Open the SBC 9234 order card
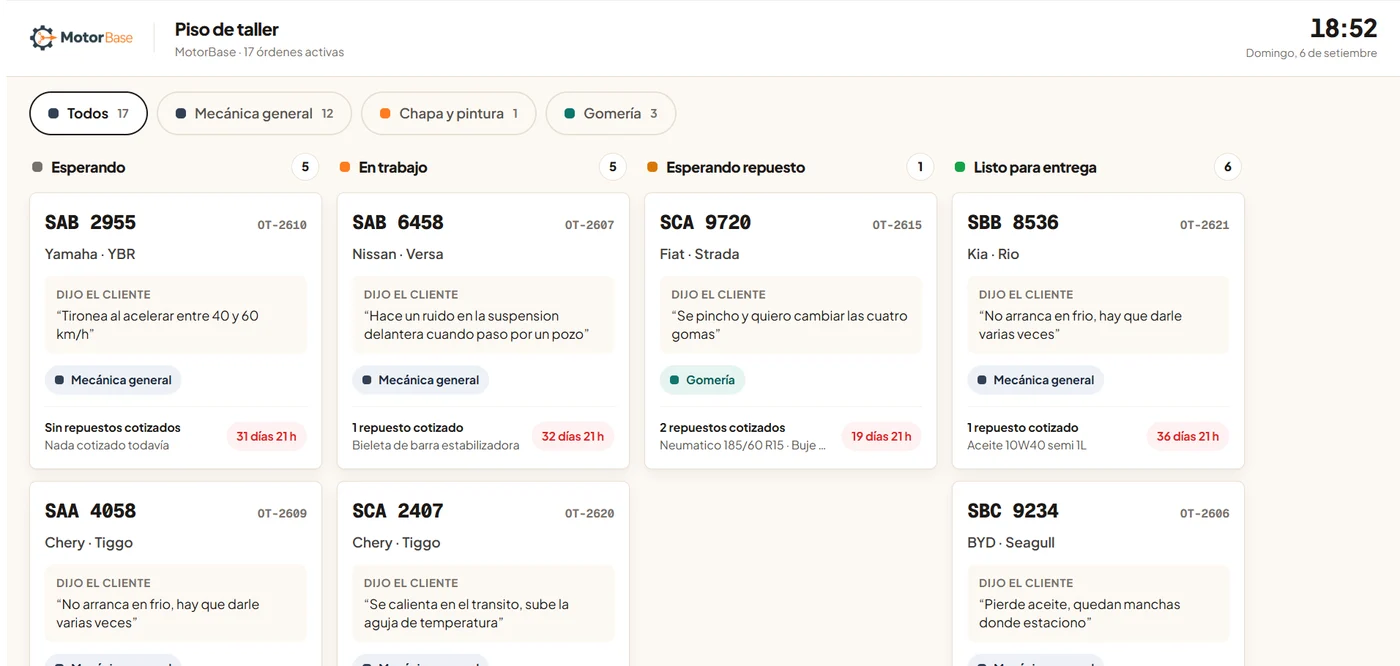 click(x=1098, y=574)
